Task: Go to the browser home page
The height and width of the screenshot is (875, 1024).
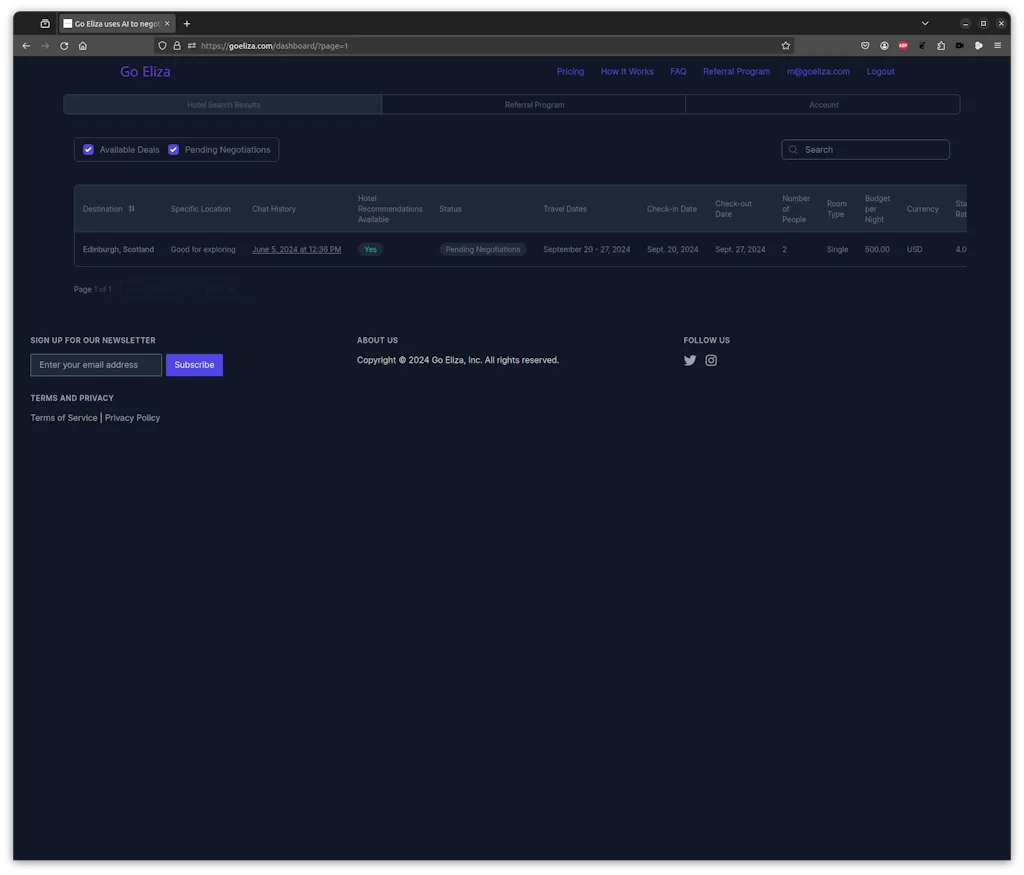Action: pos(83,46)
